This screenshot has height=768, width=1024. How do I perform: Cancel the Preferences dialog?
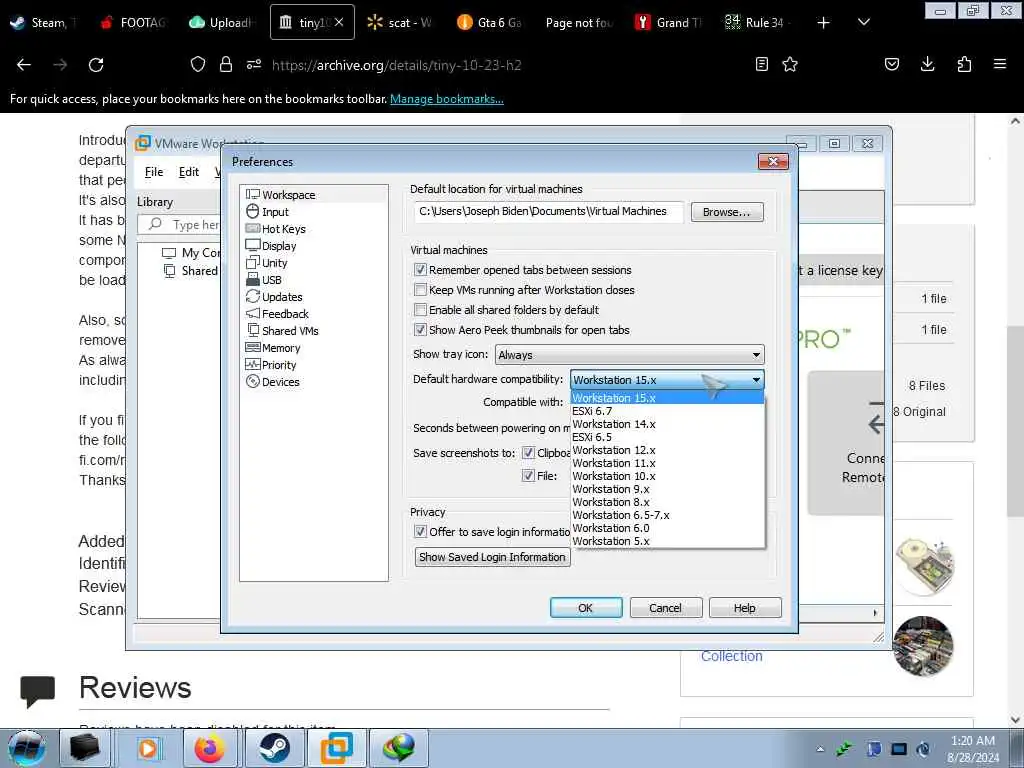(x=665, y=608)
